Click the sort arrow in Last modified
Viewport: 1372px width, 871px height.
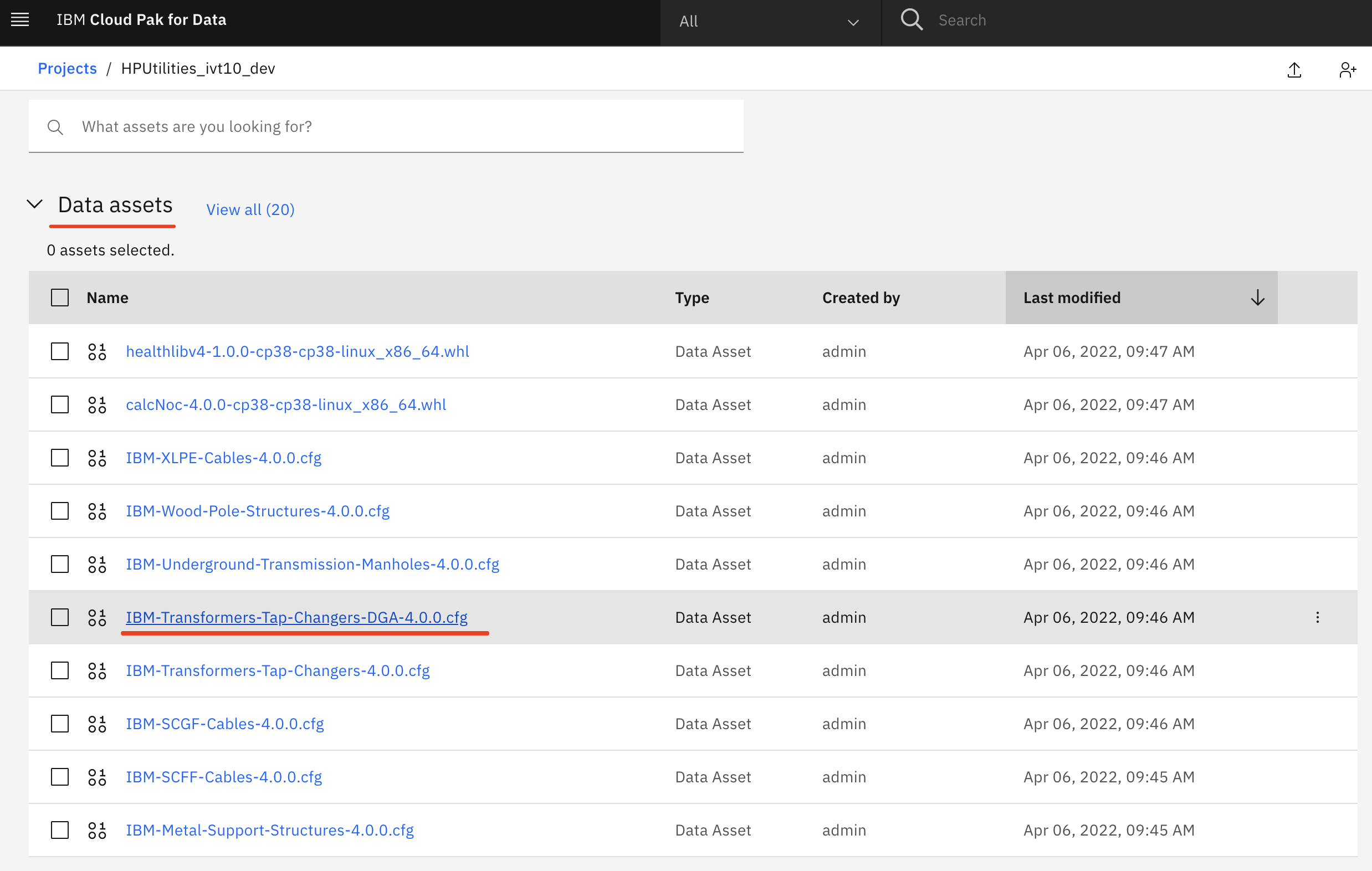[x=1257, y=298]
